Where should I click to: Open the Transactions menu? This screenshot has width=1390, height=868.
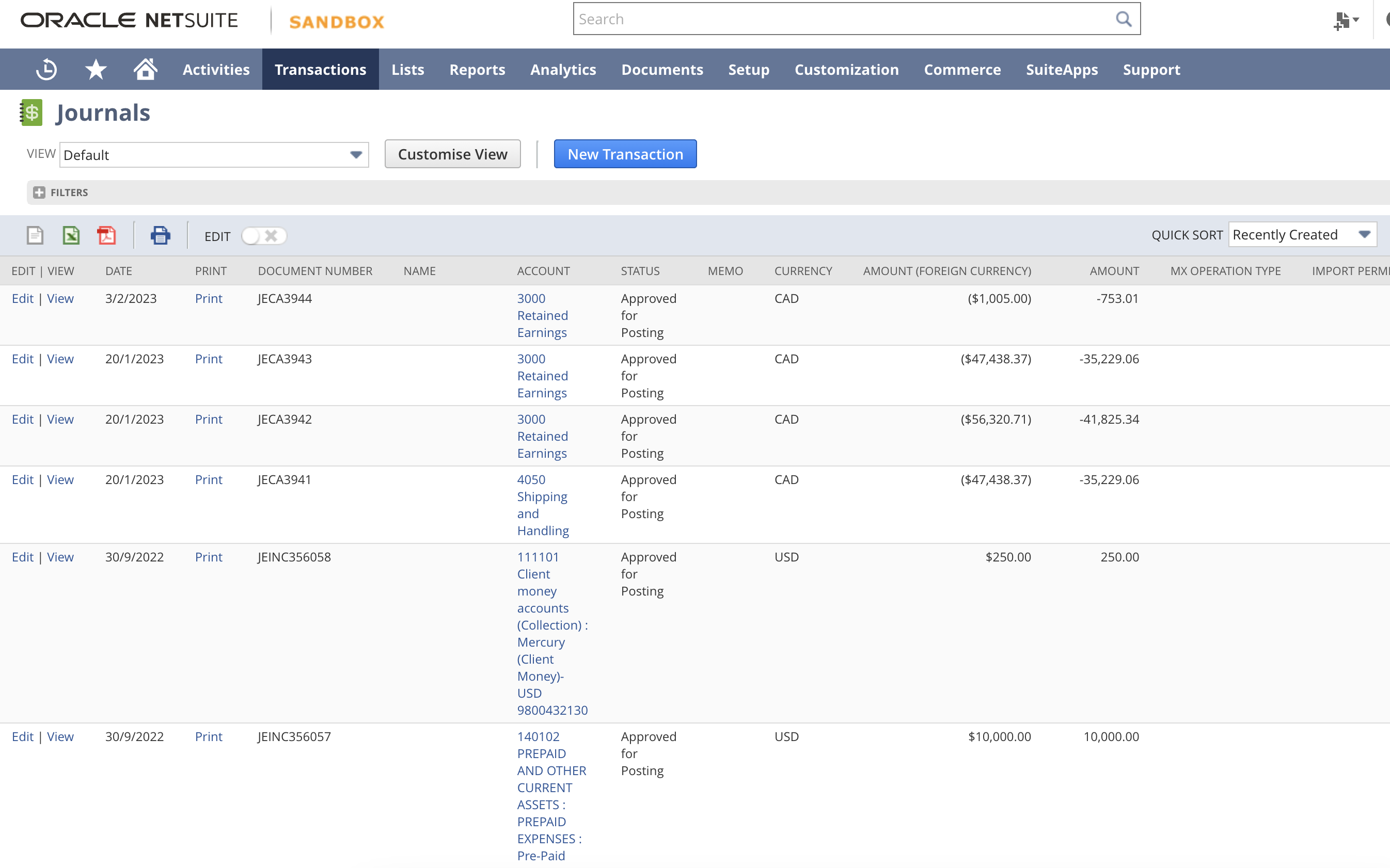[x=320, y=68]
